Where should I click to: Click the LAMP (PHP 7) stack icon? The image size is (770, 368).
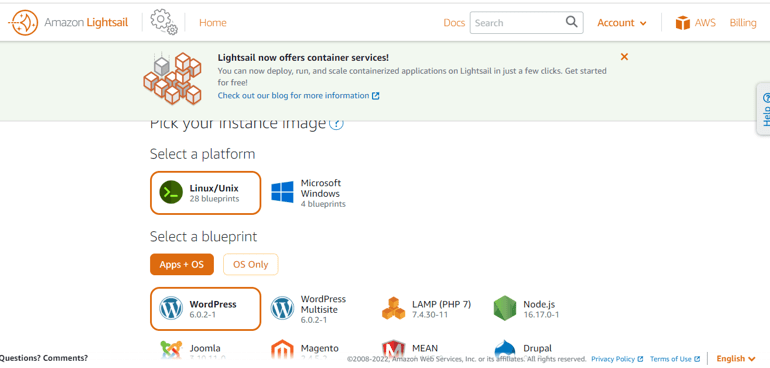393,309
